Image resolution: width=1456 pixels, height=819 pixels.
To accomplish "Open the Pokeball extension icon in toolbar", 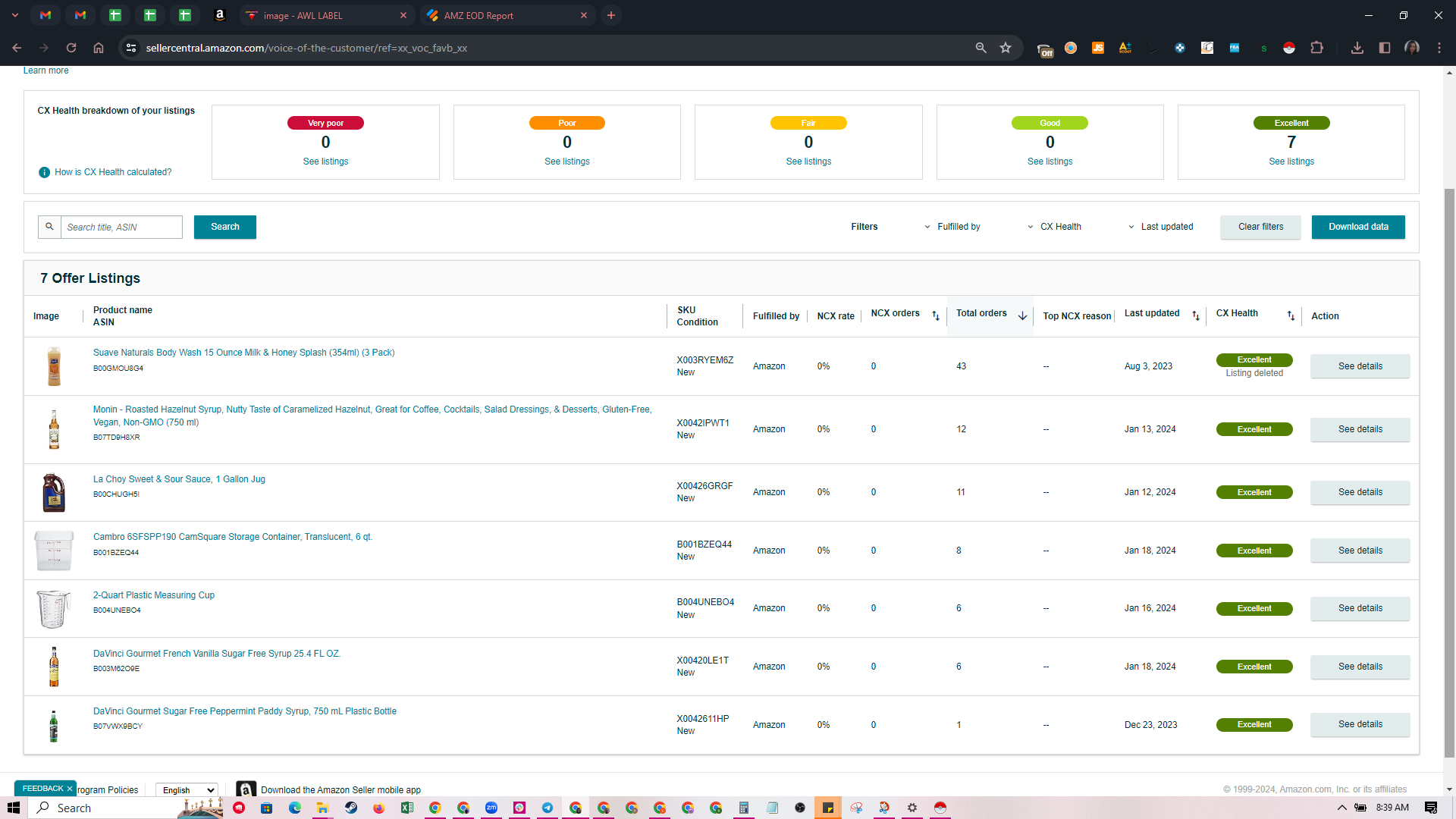I will (x=1289, y=48).
